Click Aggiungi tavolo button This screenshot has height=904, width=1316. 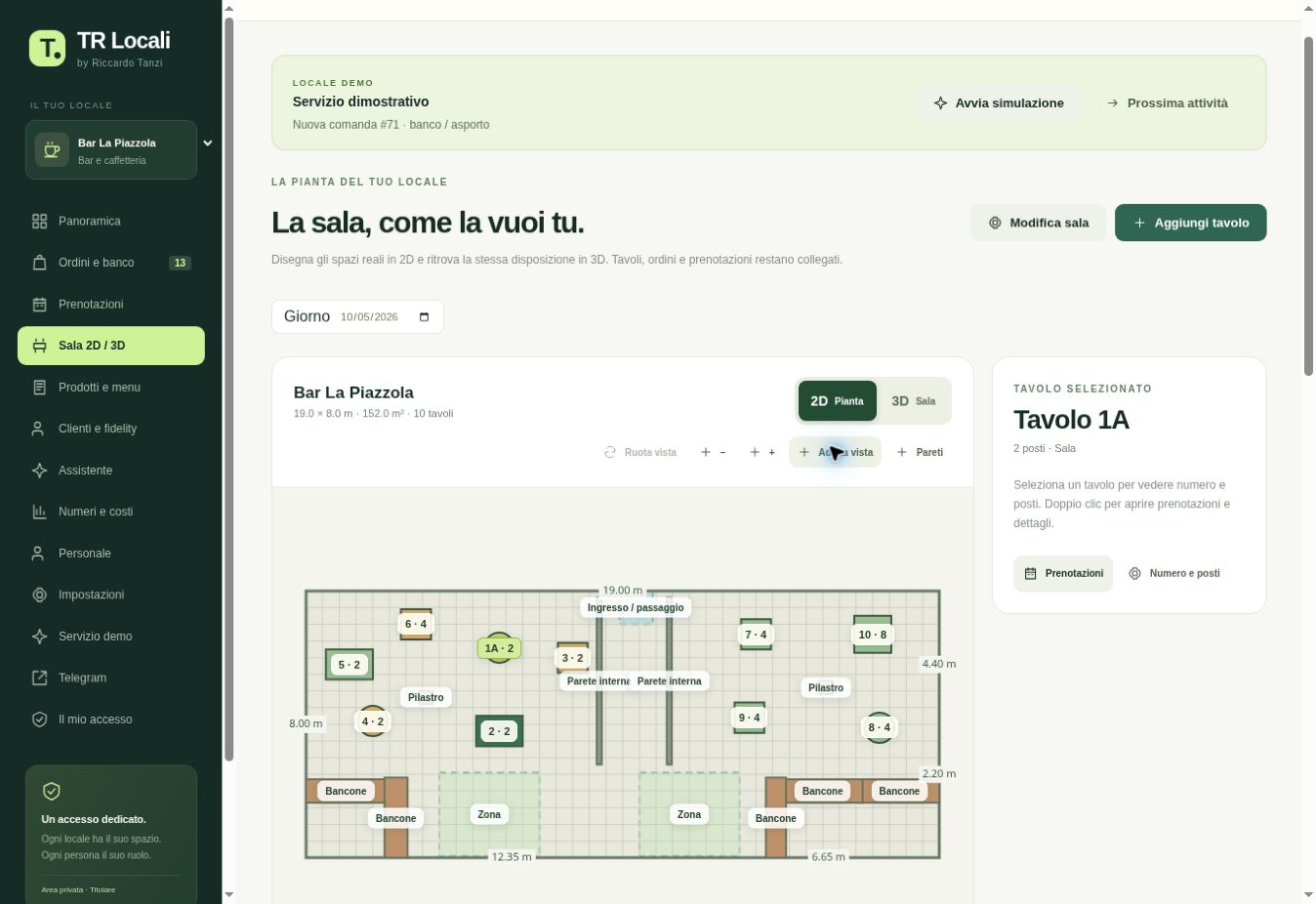[1190, 223]
